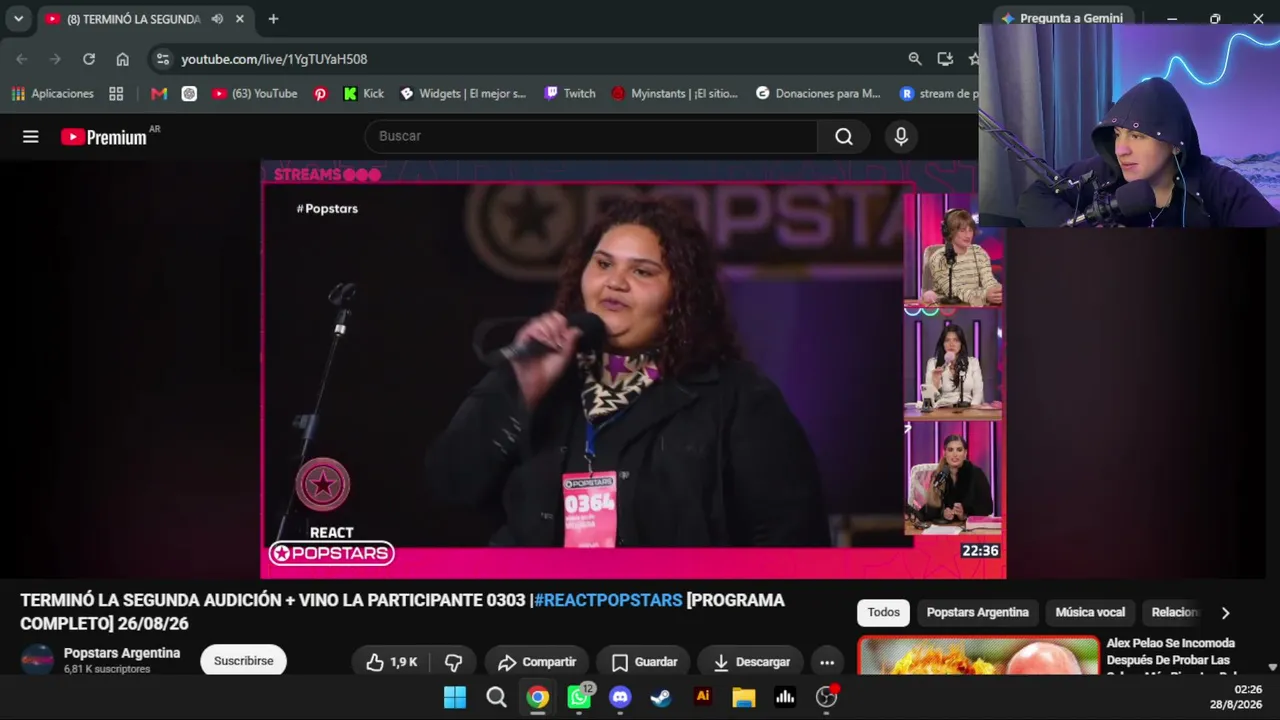Open the YouTube guide hamburger menu
Viewport: 1280px width, 720px height.
point(31,137)
